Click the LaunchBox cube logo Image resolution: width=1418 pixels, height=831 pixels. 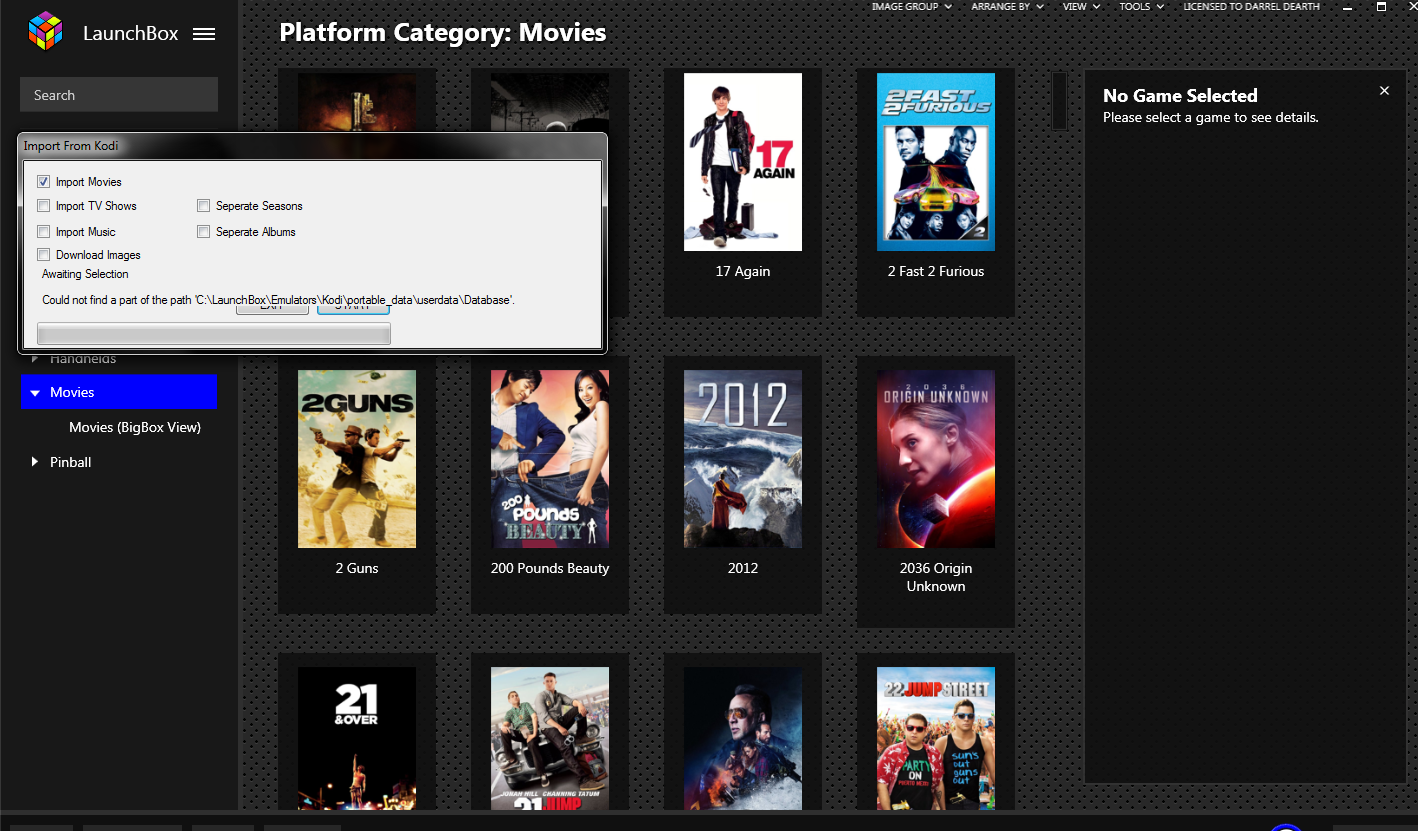(x=45, y=32)
